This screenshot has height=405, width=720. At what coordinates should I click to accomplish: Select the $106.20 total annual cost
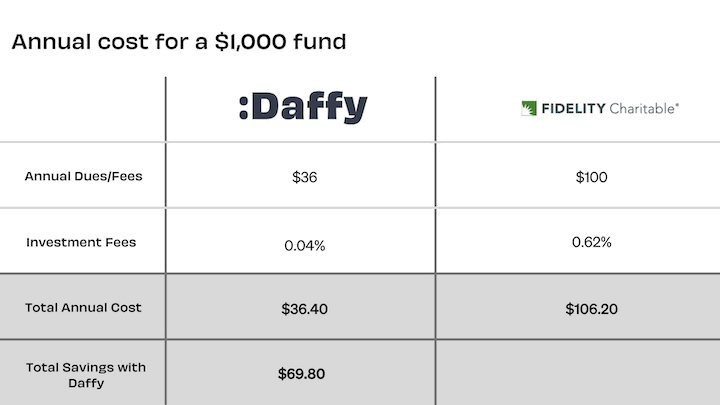pos(591,309)
